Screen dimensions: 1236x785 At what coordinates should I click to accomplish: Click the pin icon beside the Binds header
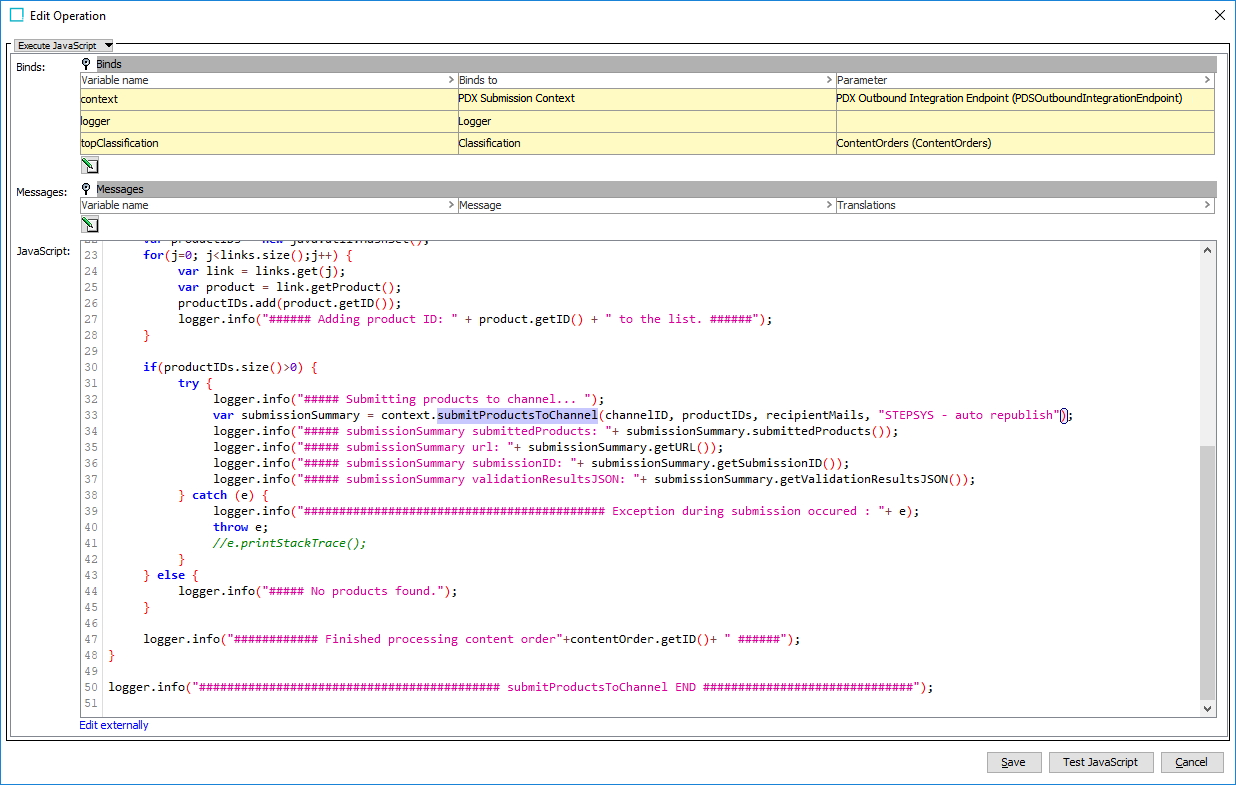coord(87,64)
